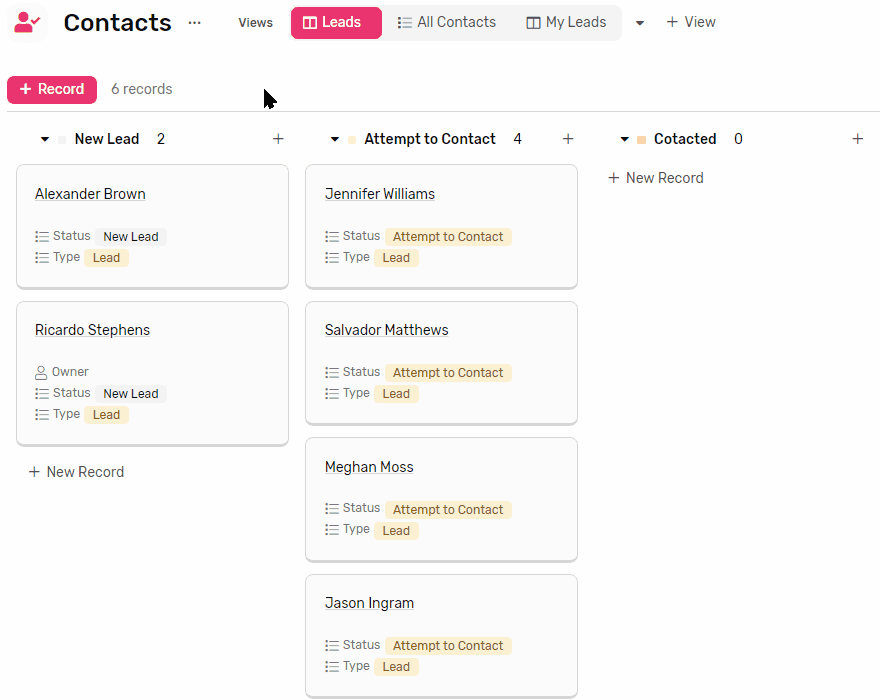Collapse the New Lead column
Viewport: 880px width, 700px height.
coord(45,139)
